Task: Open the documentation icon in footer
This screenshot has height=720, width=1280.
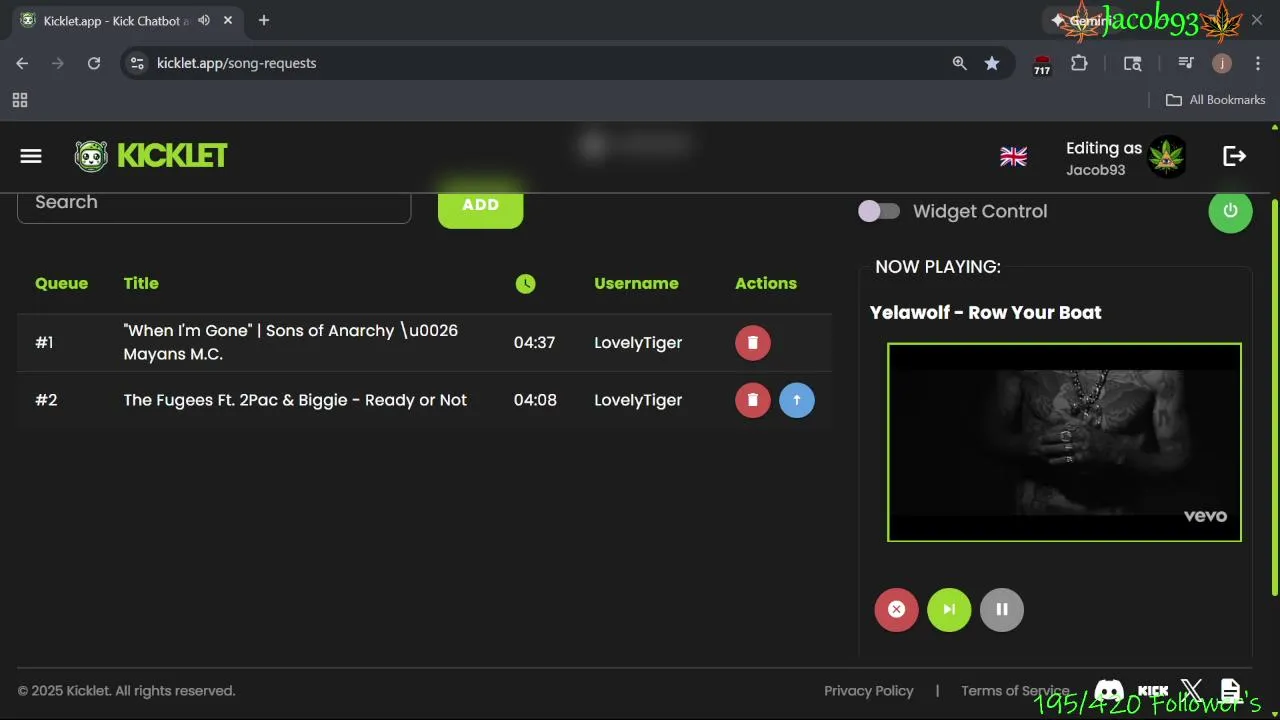Action: (x=1230, y=690)
